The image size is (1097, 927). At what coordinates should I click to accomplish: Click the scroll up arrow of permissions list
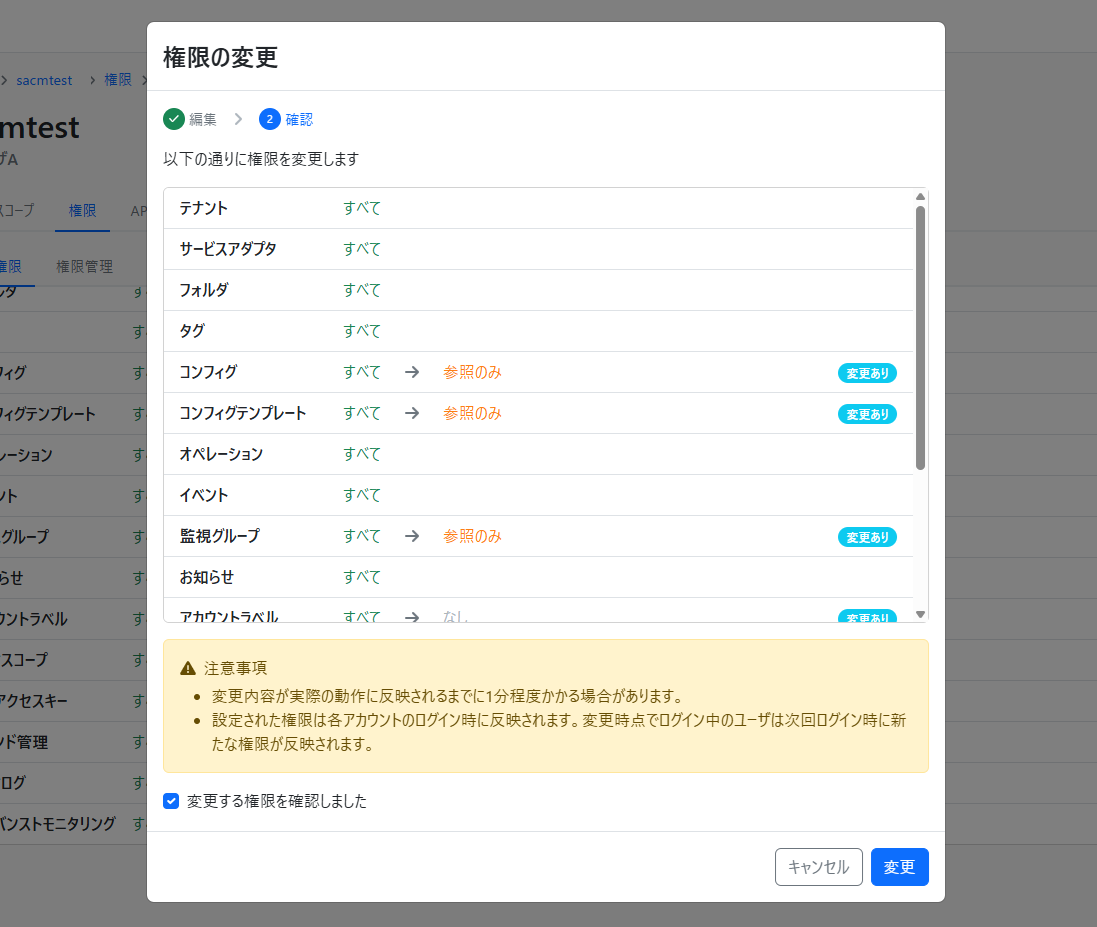click(920, 197)
